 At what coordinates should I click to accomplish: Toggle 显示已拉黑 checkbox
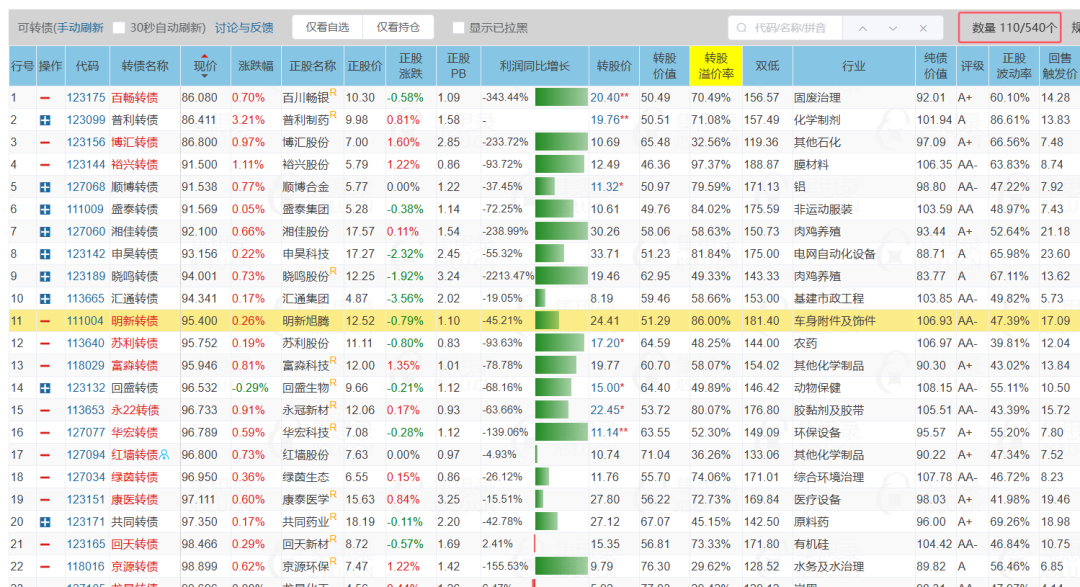click(458, 28)
